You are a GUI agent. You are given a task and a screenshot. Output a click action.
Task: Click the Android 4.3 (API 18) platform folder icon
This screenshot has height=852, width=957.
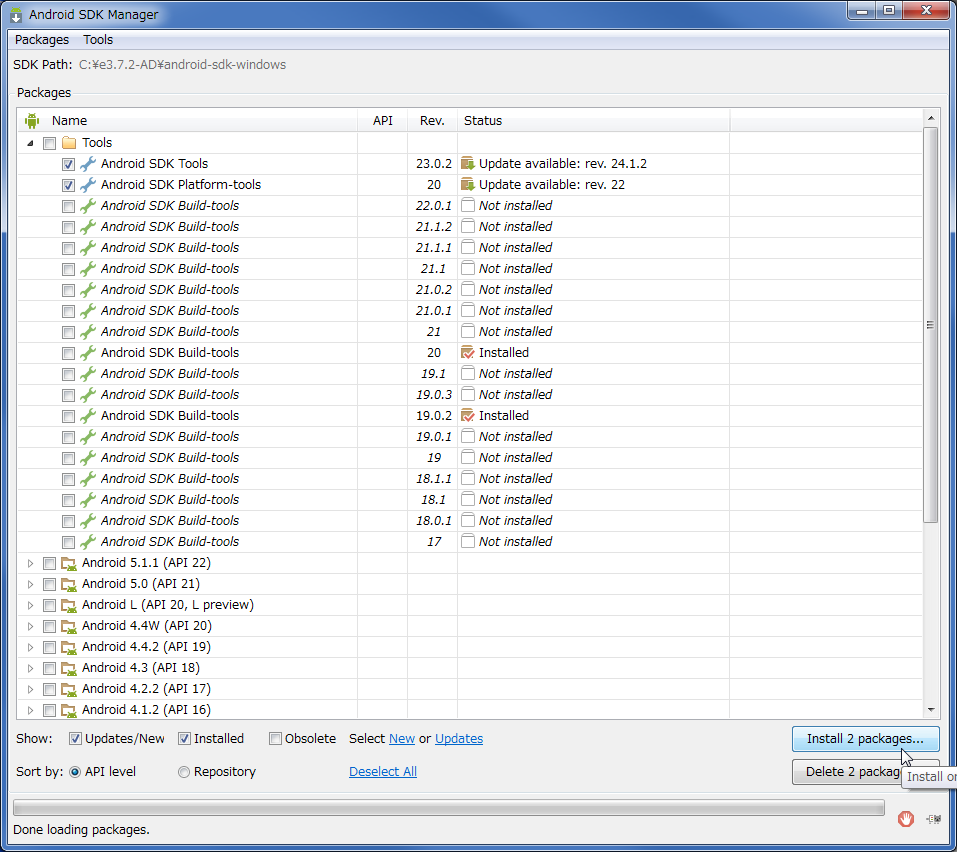click(69, 668)
